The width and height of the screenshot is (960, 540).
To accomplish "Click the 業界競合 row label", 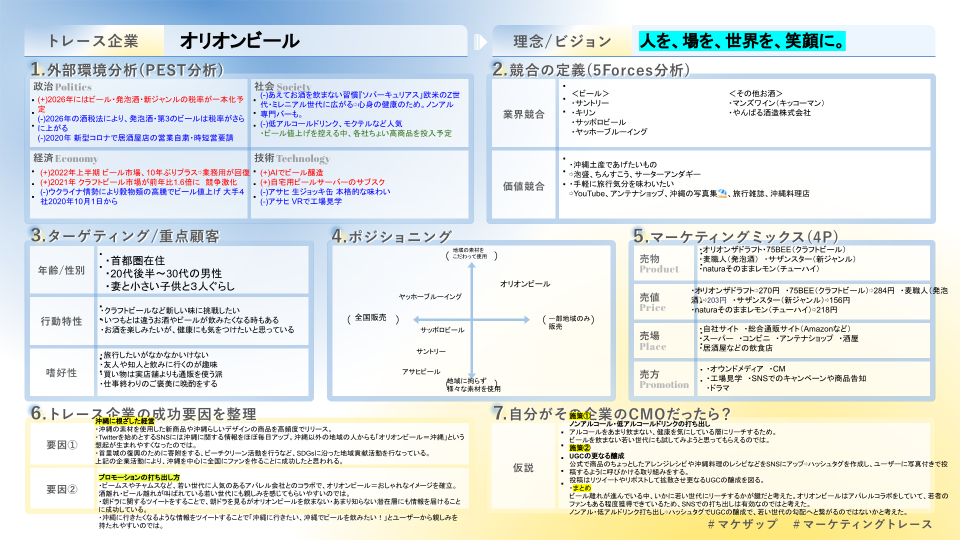I will click(523, 114).
